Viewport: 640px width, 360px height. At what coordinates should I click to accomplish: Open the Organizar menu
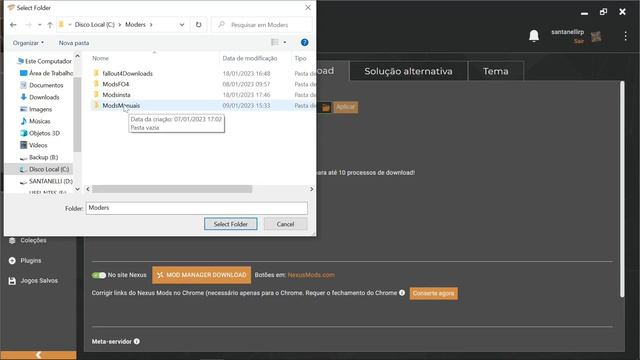[28, 43]
